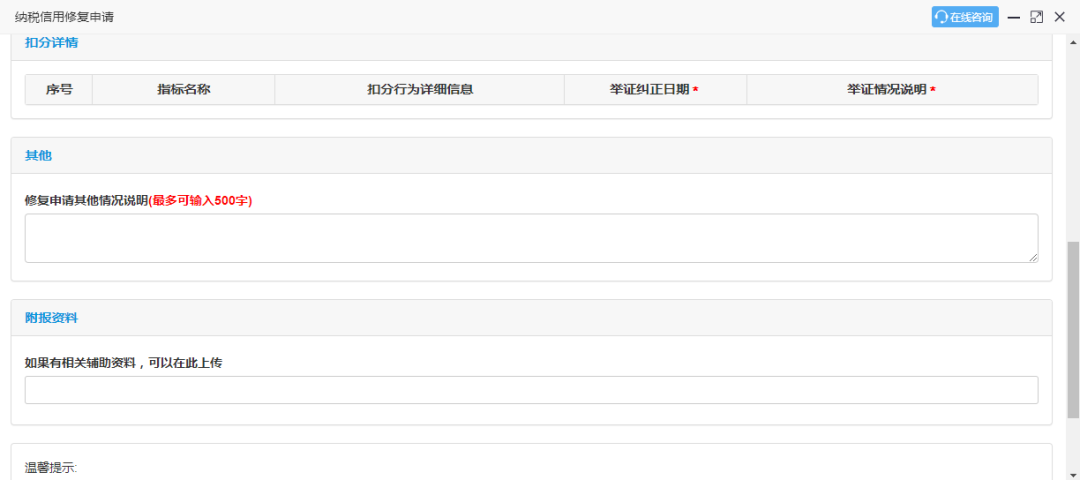Click the 纳税信用修复申请 window title
The height and width of the screenshot is (480, 1080).
point(65,17)
